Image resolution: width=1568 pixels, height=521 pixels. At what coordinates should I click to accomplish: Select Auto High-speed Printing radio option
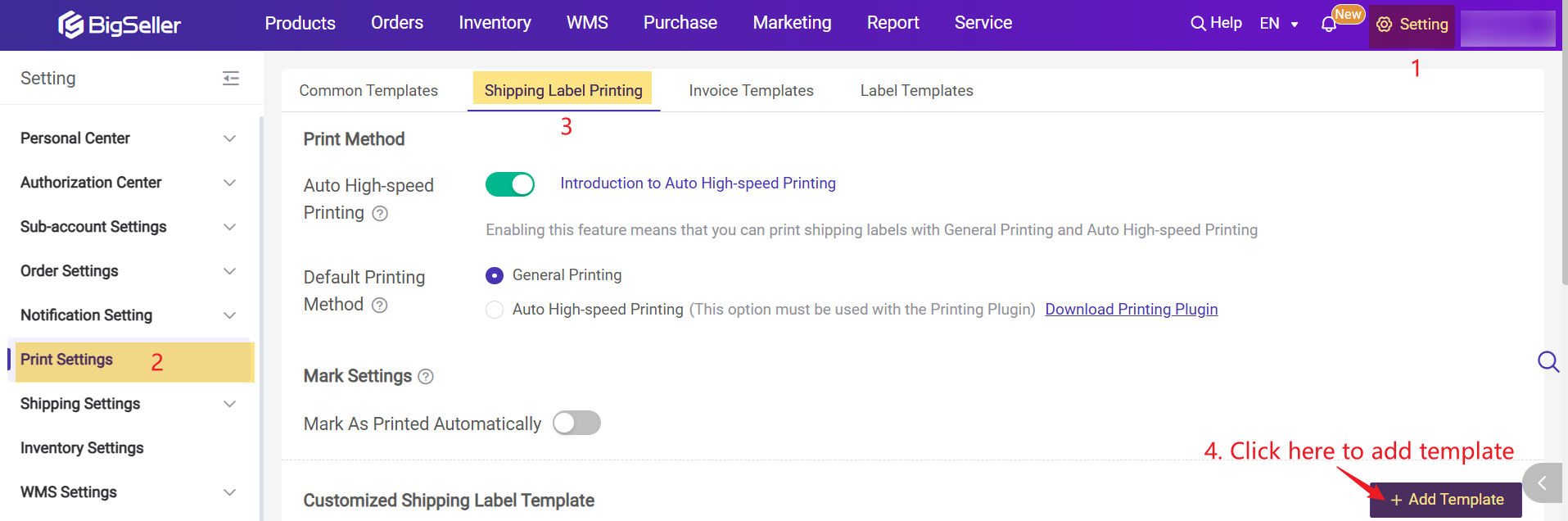(495, 310)
